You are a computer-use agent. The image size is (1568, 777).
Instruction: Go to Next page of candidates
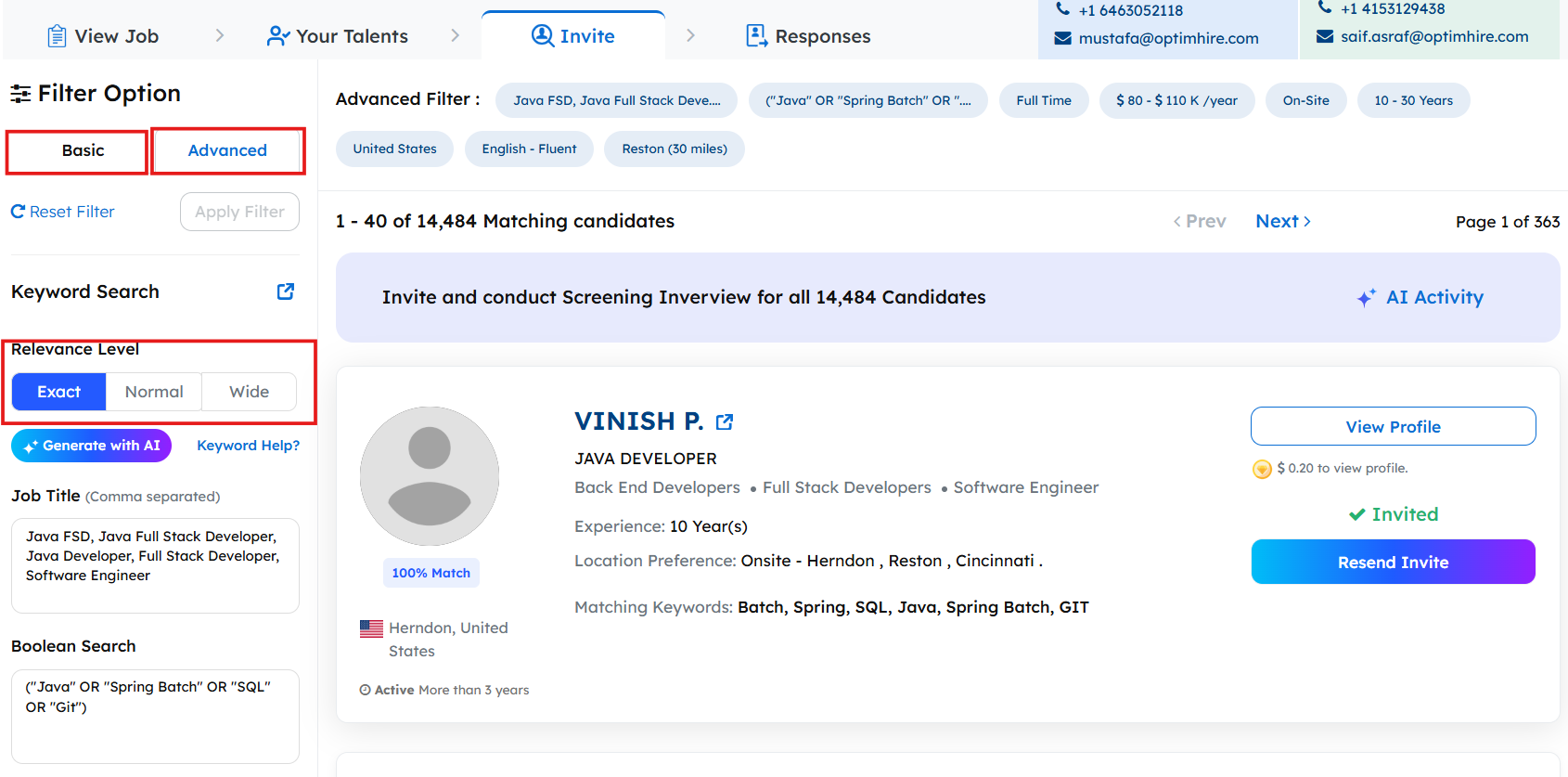tap(1282, 221)
